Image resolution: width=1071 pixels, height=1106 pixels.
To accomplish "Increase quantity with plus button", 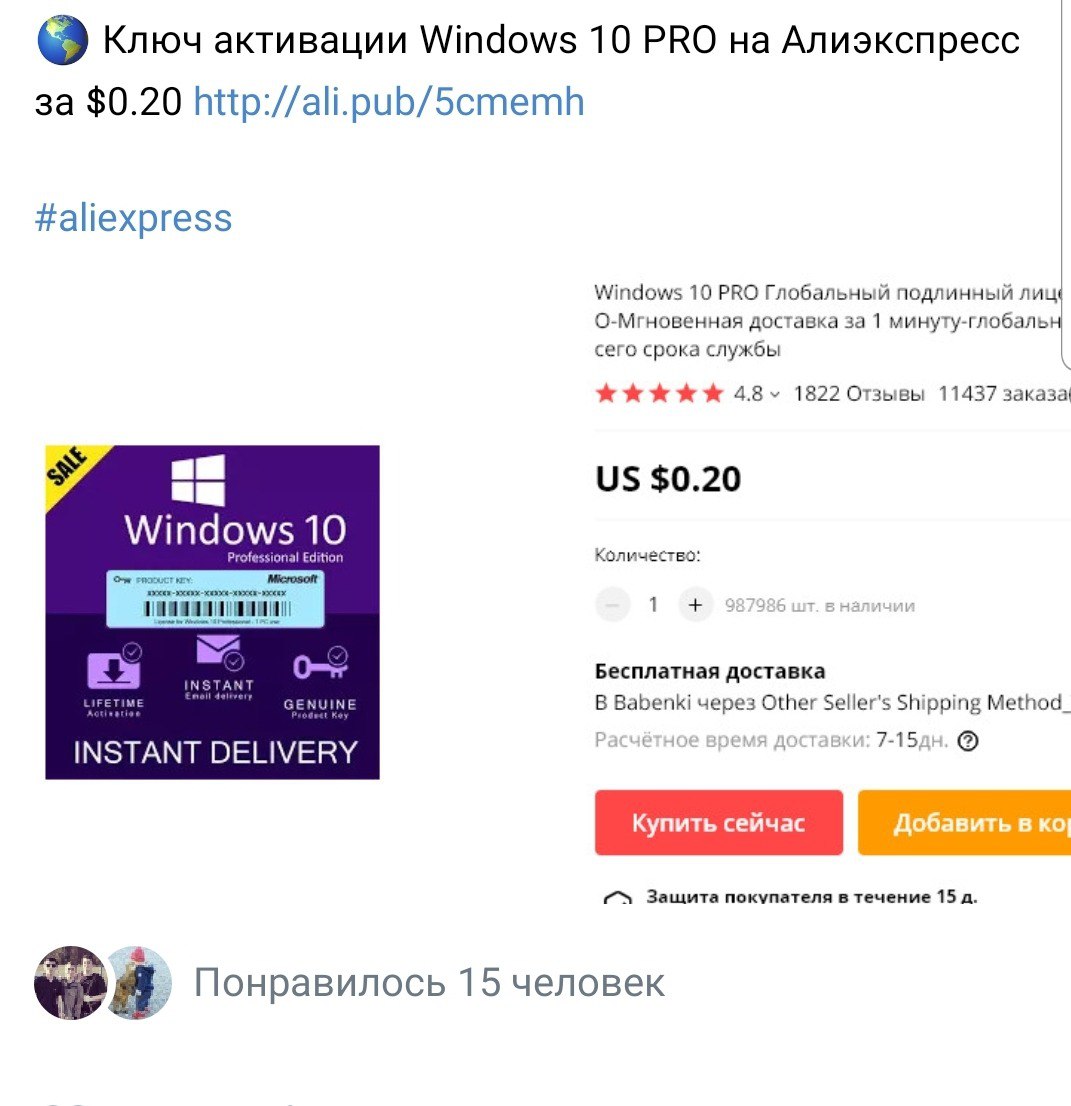I will [x=695, y=605].
